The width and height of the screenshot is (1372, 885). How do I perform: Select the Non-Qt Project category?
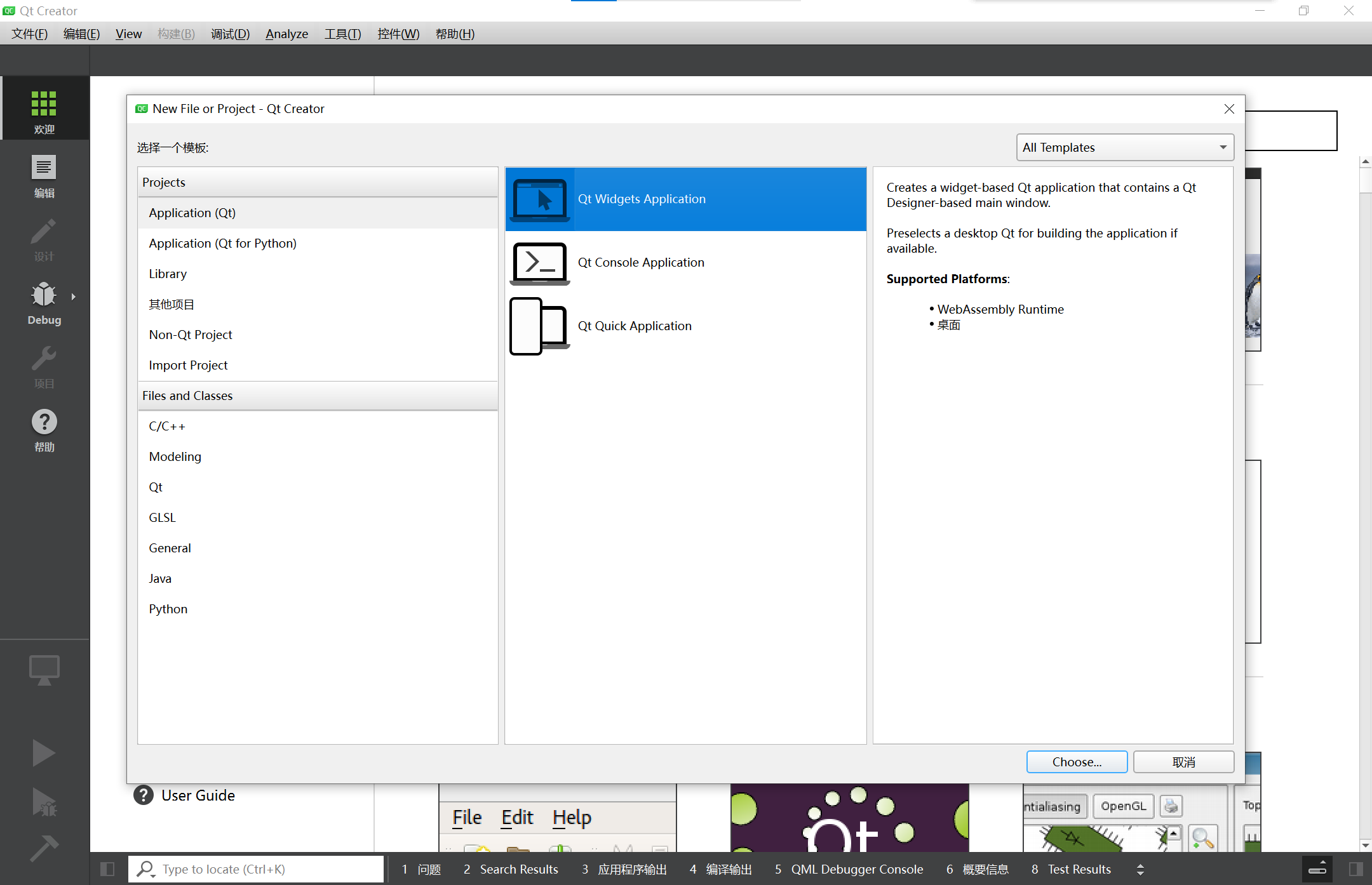pos(318,335)
